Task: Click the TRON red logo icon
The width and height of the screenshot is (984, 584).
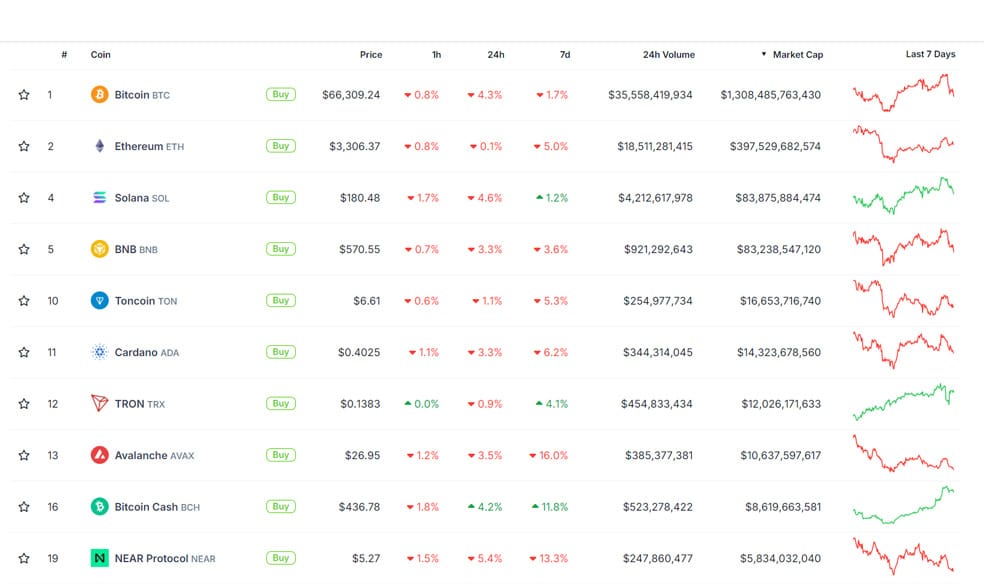Action: 99,403
